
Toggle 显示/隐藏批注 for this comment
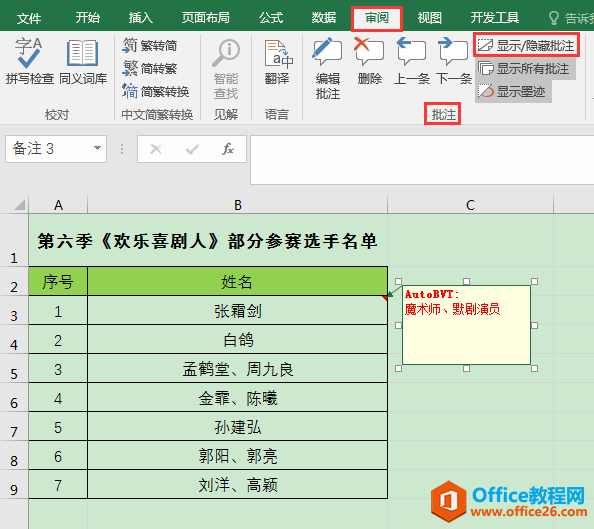526,45
